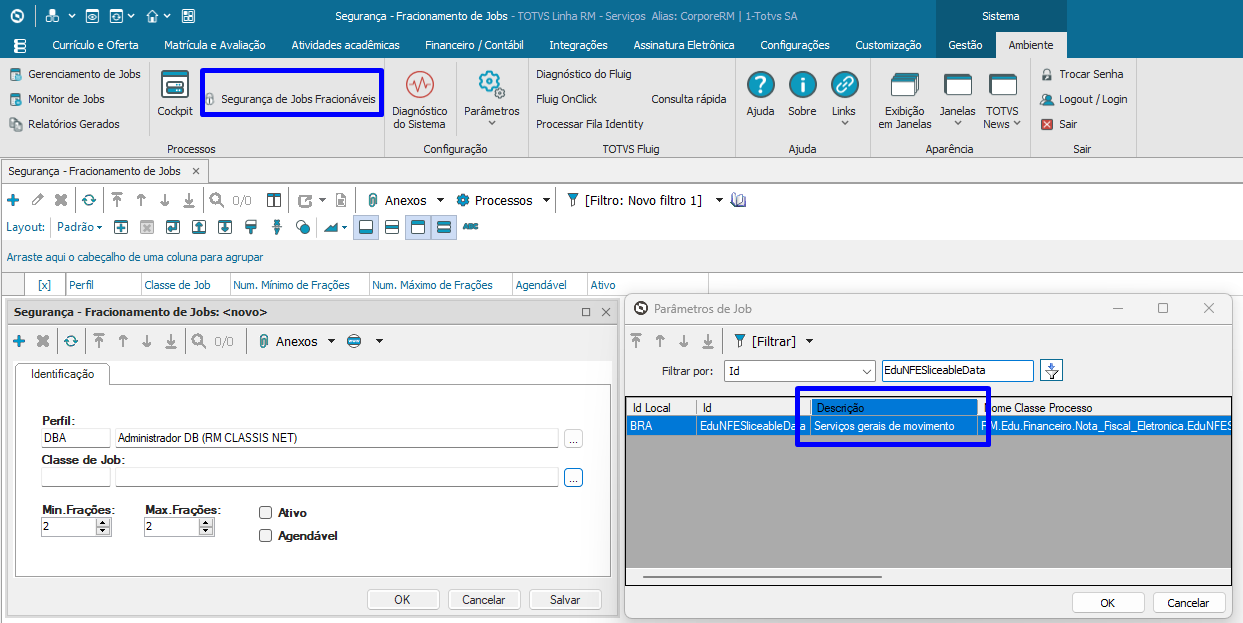Image resolution: width=1243 pixels, height=623 pixels.
Task: Open the Padrão layout dropdown
Action: (80, 227)
